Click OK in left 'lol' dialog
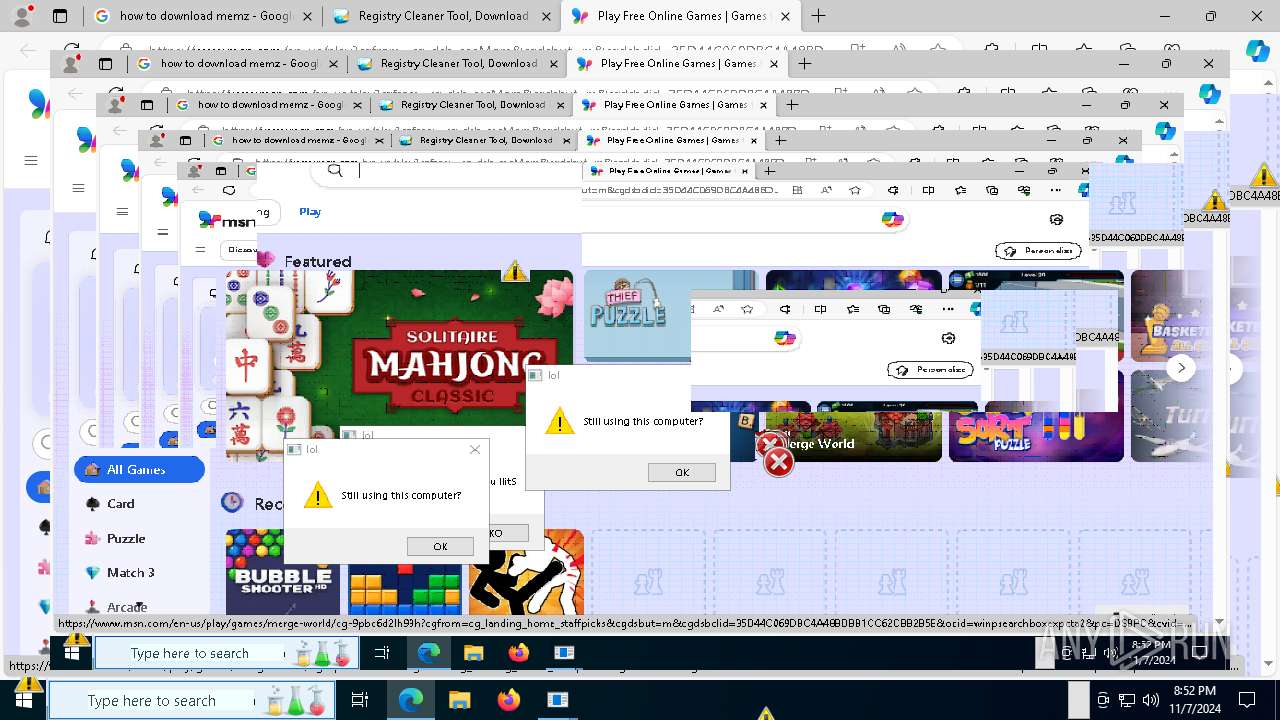Viewport: 1280px width, 720px height. click(x=440, y=546)
